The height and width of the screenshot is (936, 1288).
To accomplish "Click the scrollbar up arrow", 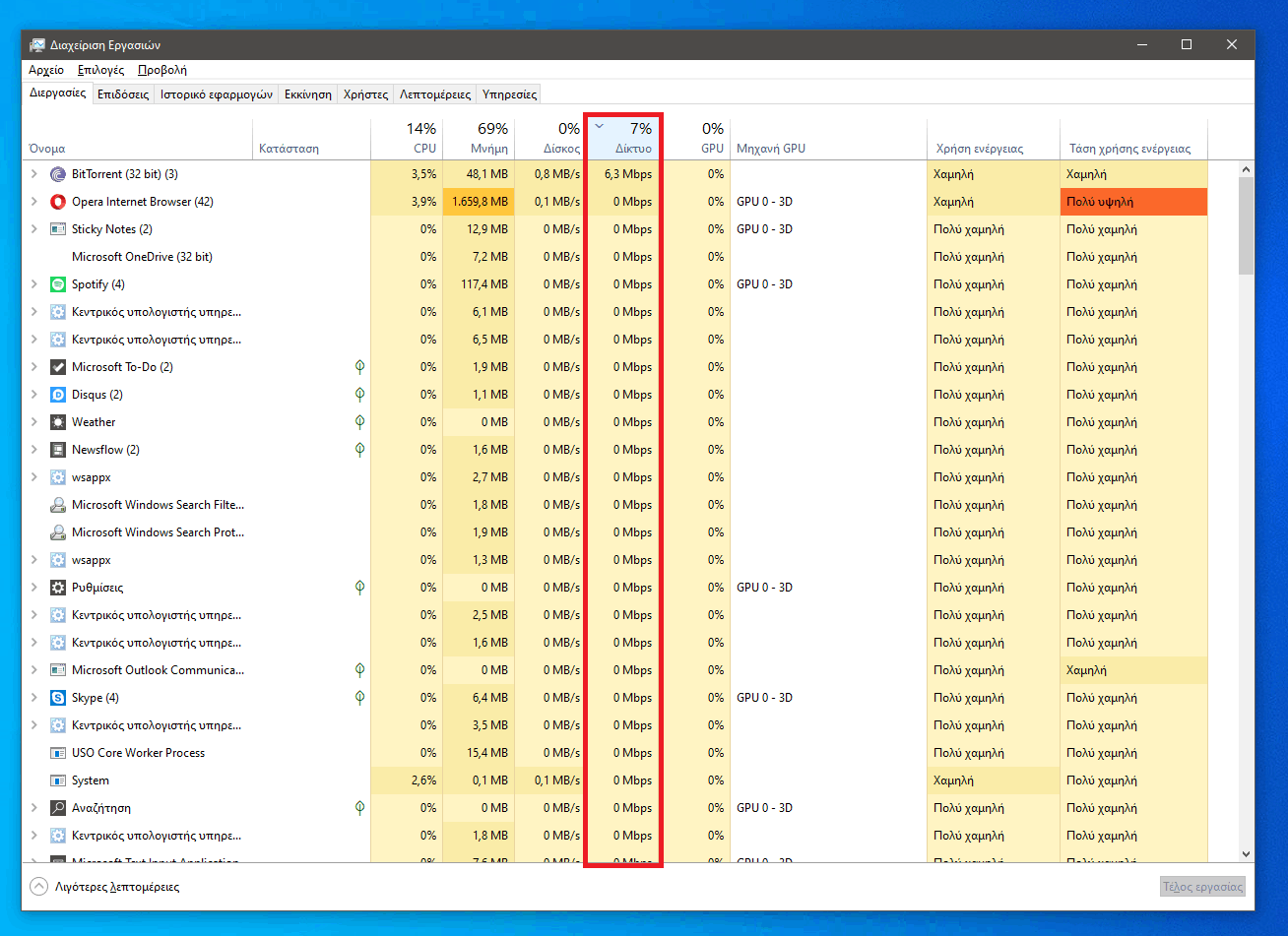I will [1246, 169].
